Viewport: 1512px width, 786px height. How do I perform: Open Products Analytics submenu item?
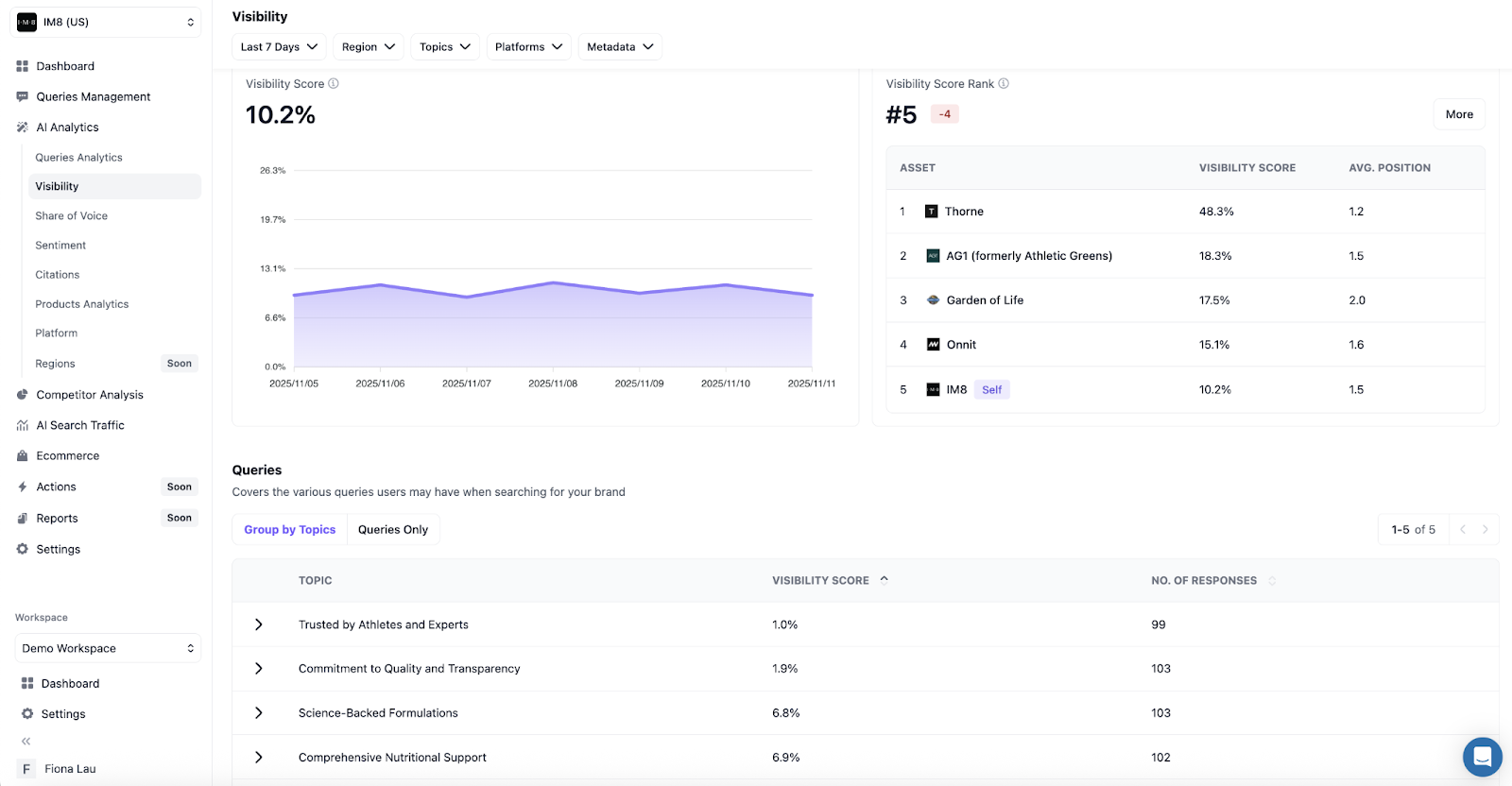[x=81, y=304]
